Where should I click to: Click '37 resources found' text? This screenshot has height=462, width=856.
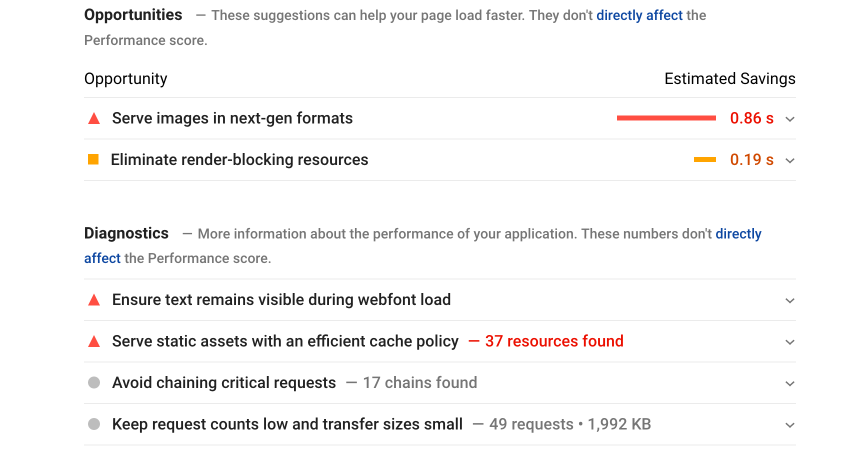pos(554,341)
